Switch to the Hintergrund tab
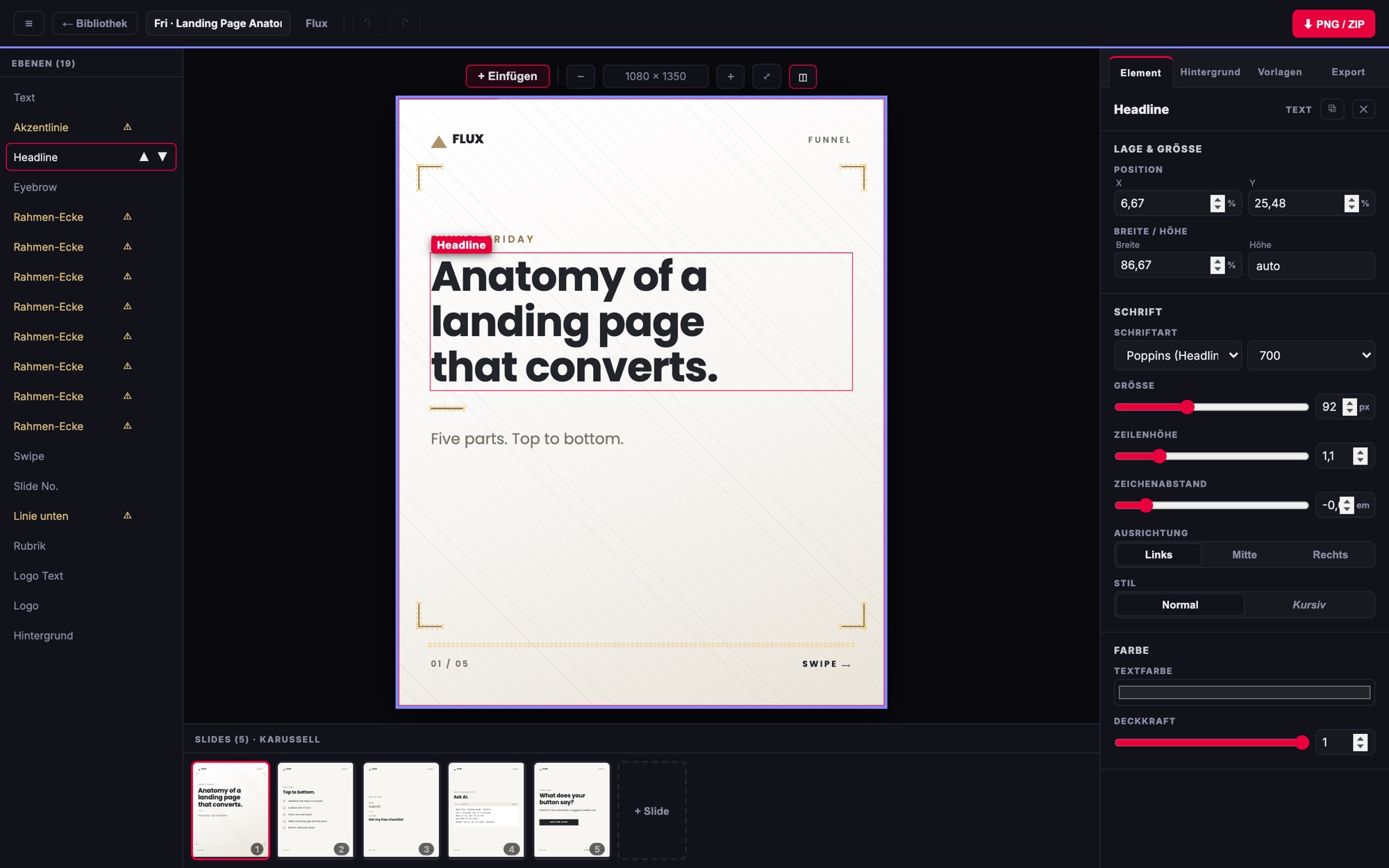Screen dimensions: 1389x868 pyautogui.click(x=1210, y=72)
